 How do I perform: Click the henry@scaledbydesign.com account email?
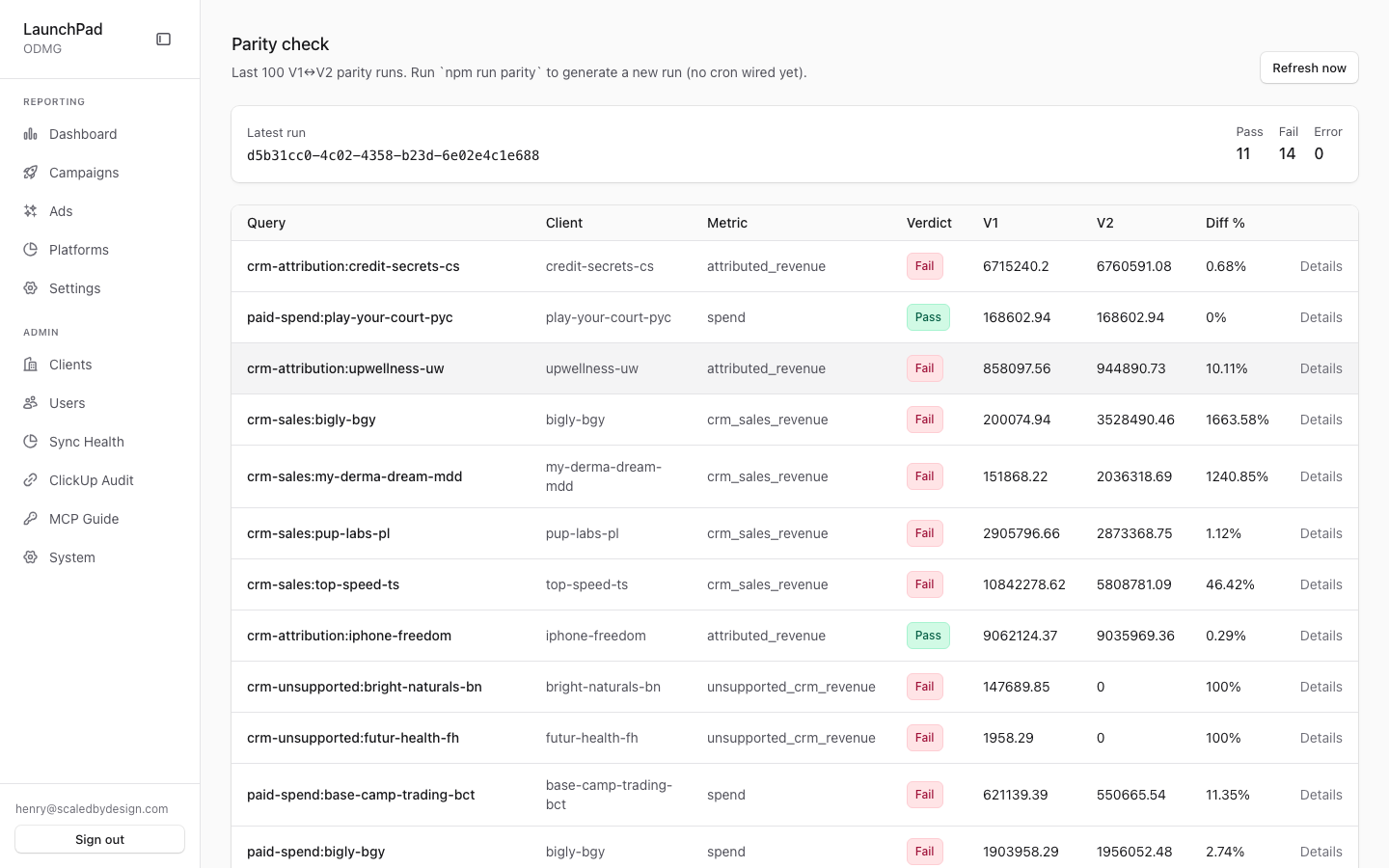pyautogui.click(x=92, y=809)
